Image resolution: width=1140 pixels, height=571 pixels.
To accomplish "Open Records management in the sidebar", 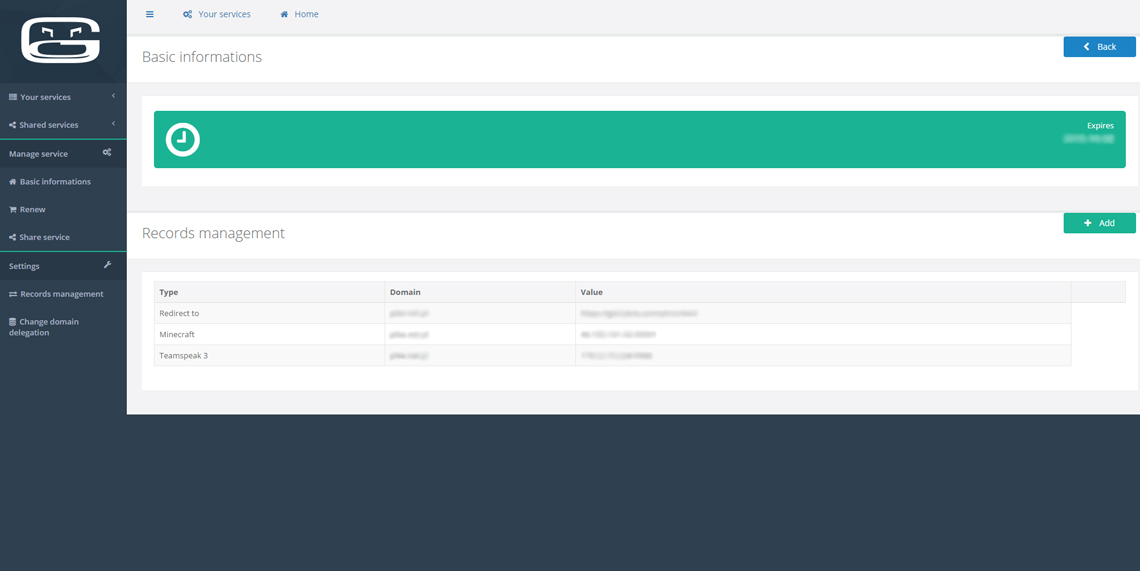I will [63, 294].
